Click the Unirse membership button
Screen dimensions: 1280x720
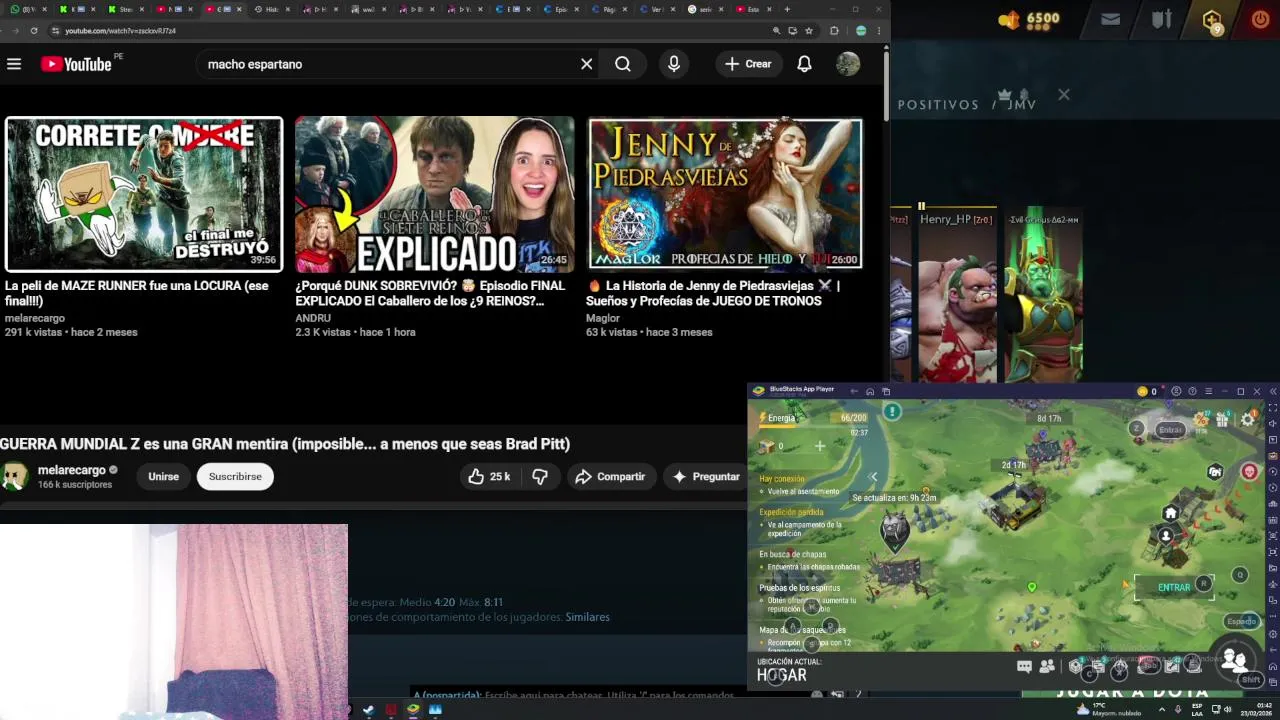pos(163,476)
